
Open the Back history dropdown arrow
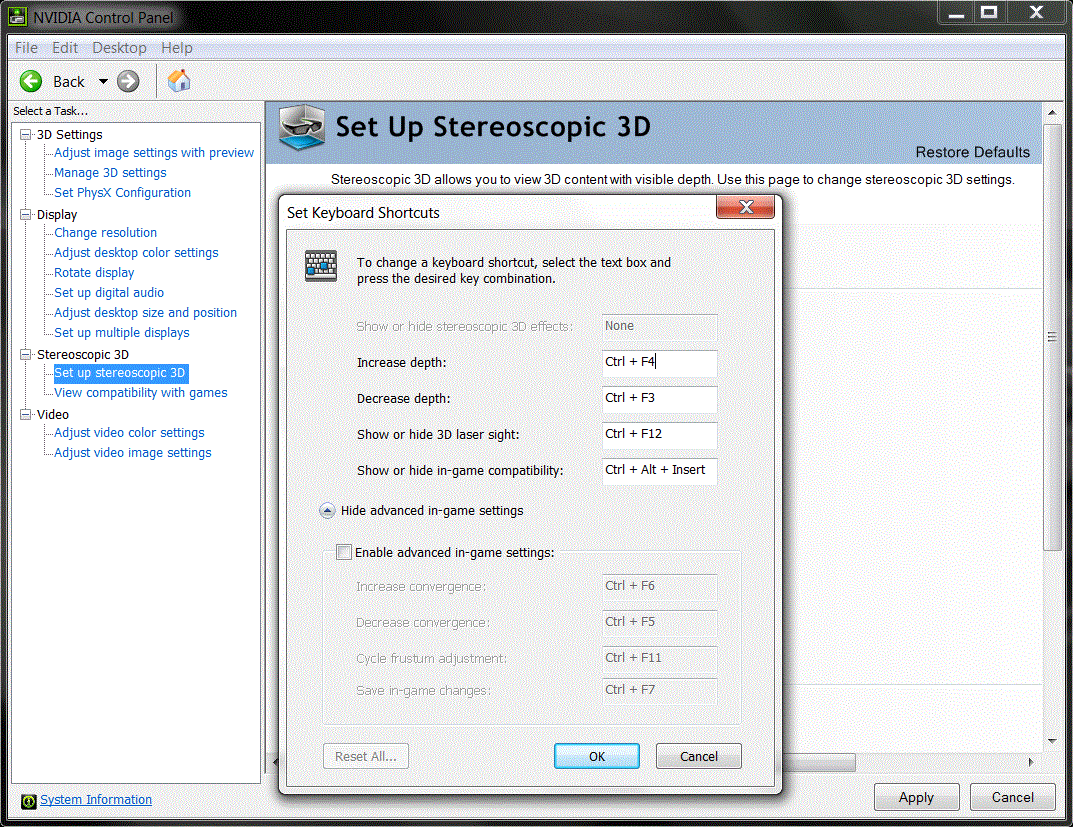point(103,81)
